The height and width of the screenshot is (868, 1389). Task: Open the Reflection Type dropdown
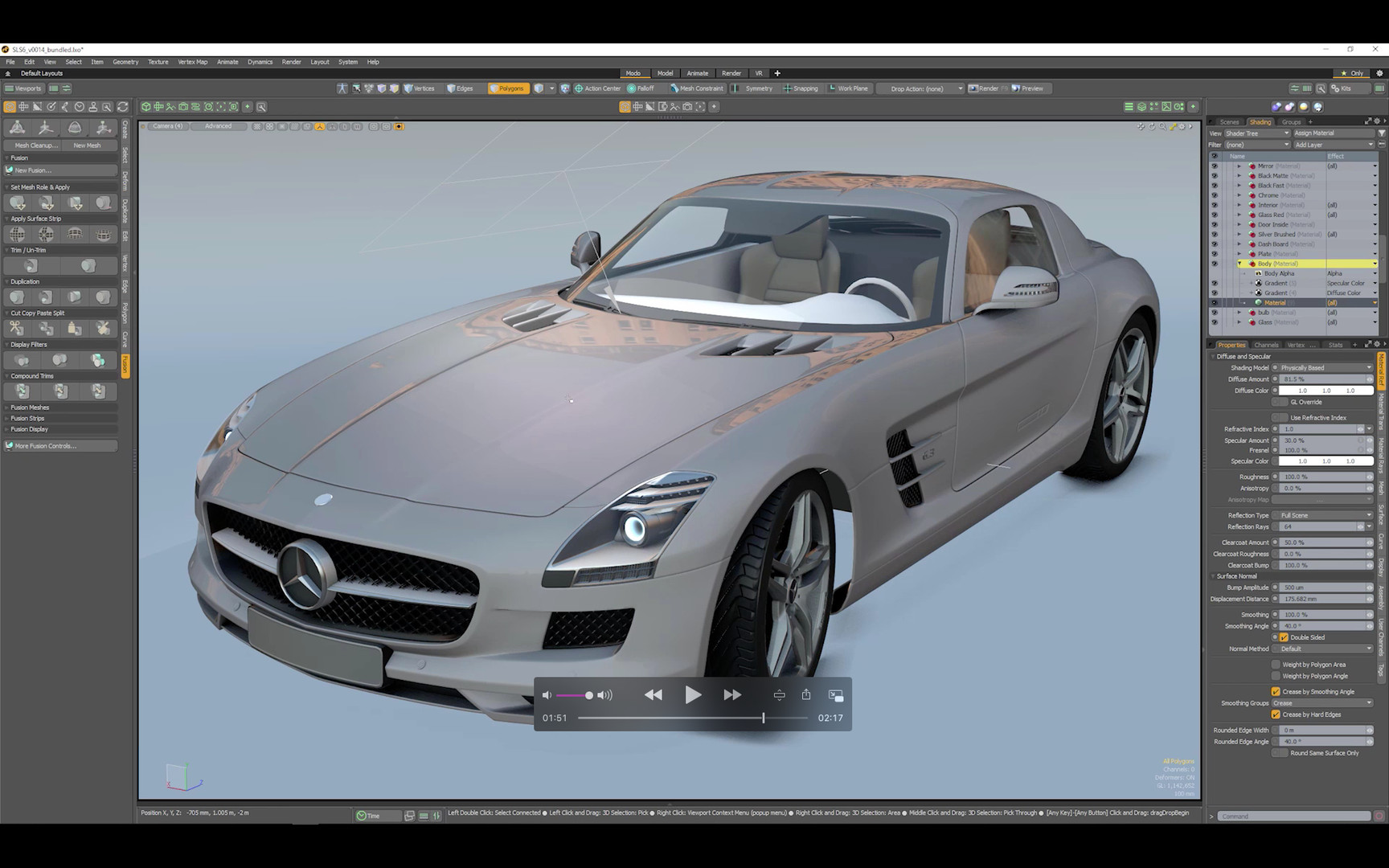pyautogui.click(x=1325, y=515)
